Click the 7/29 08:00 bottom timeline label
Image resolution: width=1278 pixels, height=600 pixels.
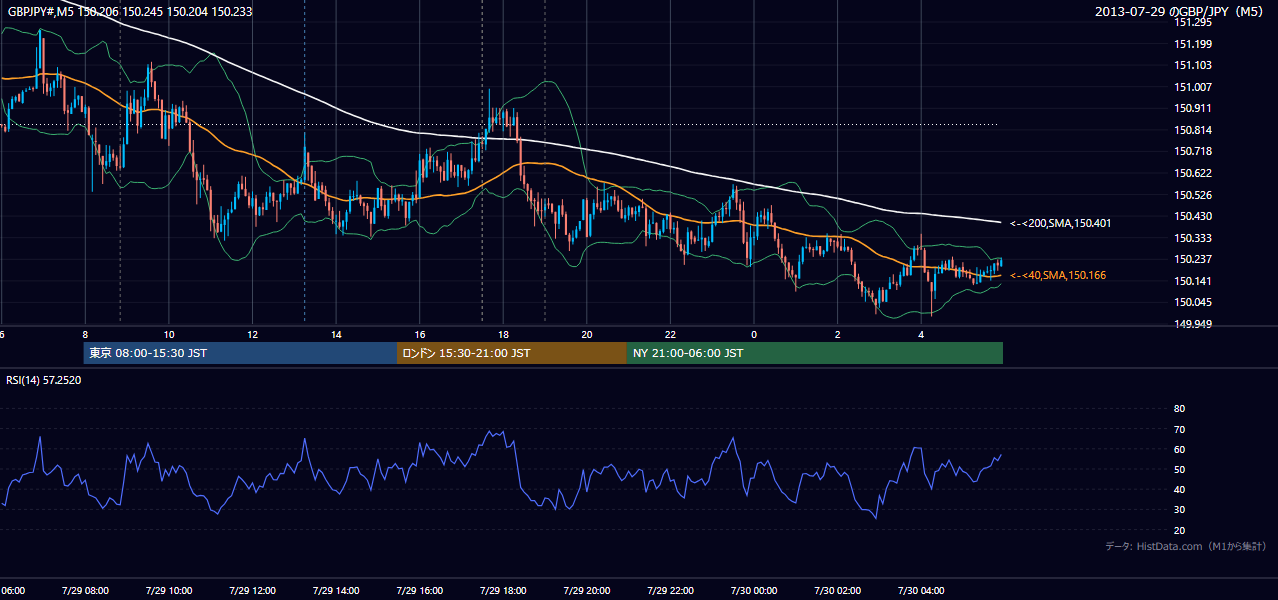pyautogui.click(x=85, y=590)
